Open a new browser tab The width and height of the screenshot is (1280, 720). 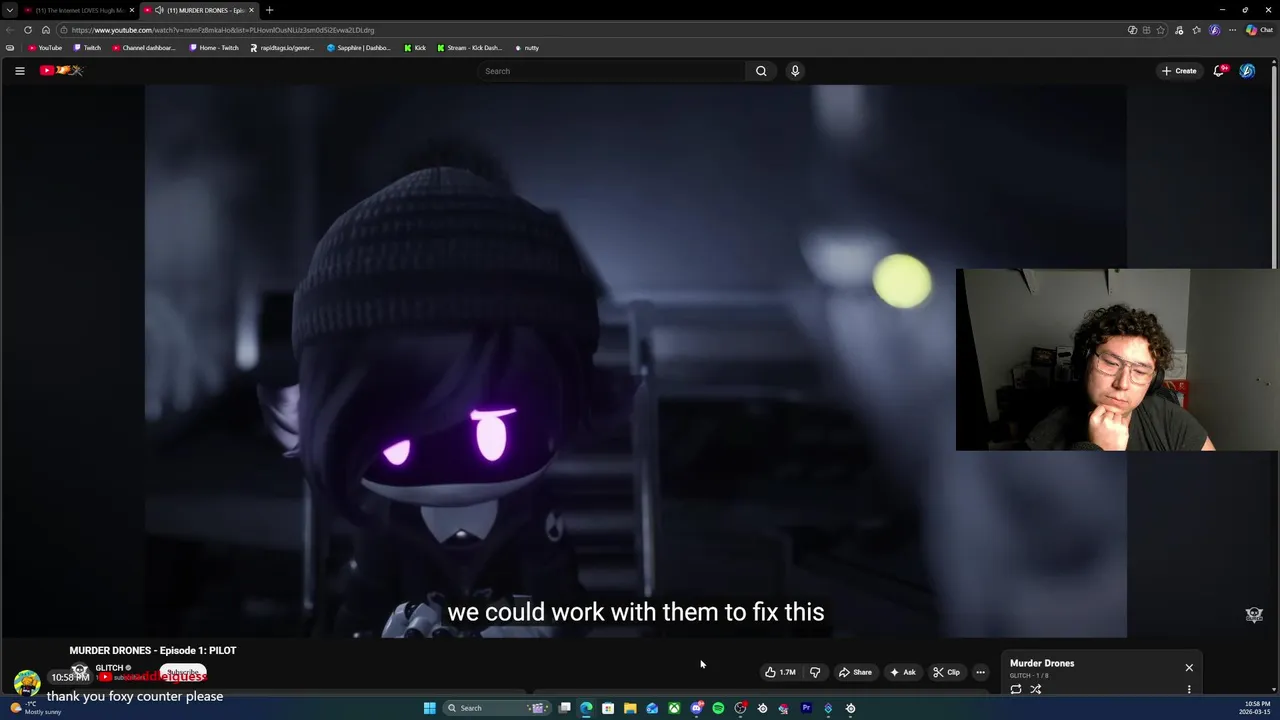click(x=269, y=10)
